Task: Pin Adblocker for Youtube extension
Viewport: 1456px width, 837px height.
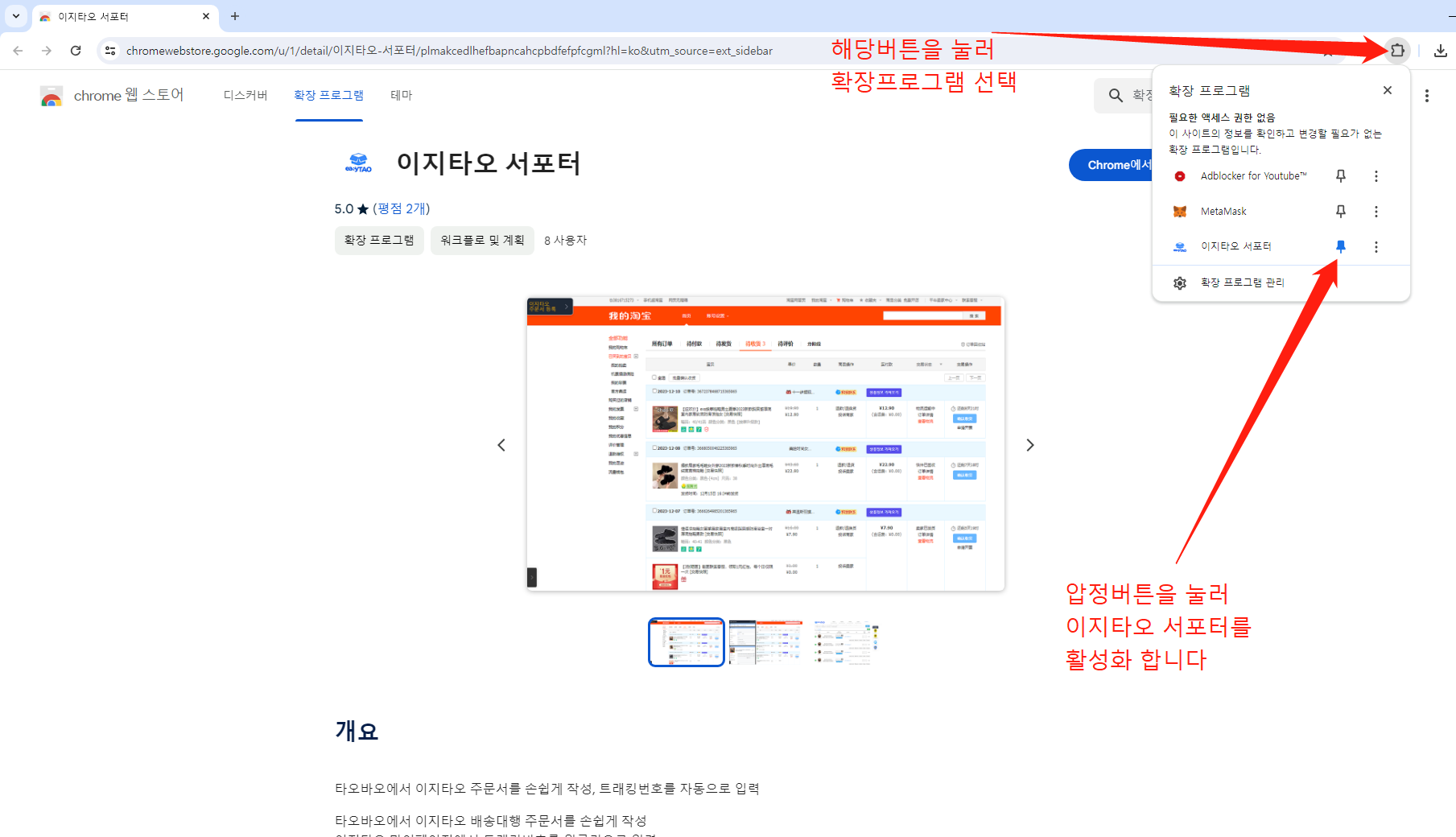Action: [x=1341, y=176]
